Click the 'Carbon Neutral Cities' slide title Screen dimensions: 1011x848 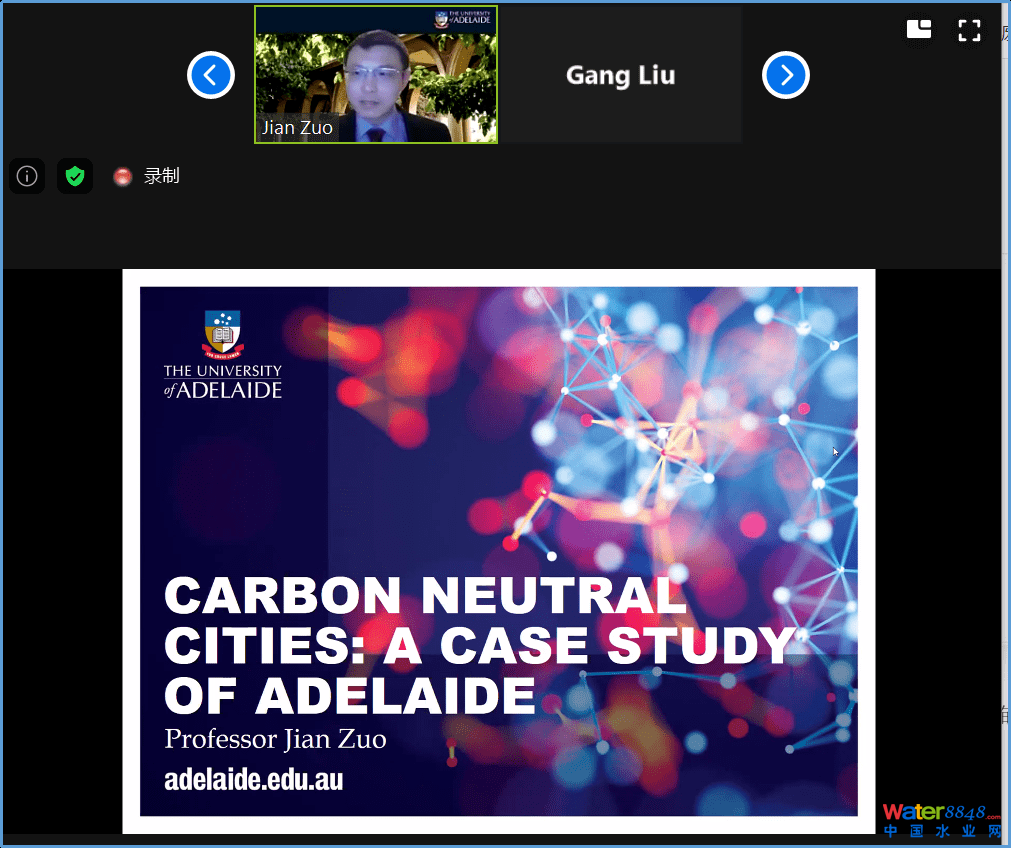click(x=478, y=646)
